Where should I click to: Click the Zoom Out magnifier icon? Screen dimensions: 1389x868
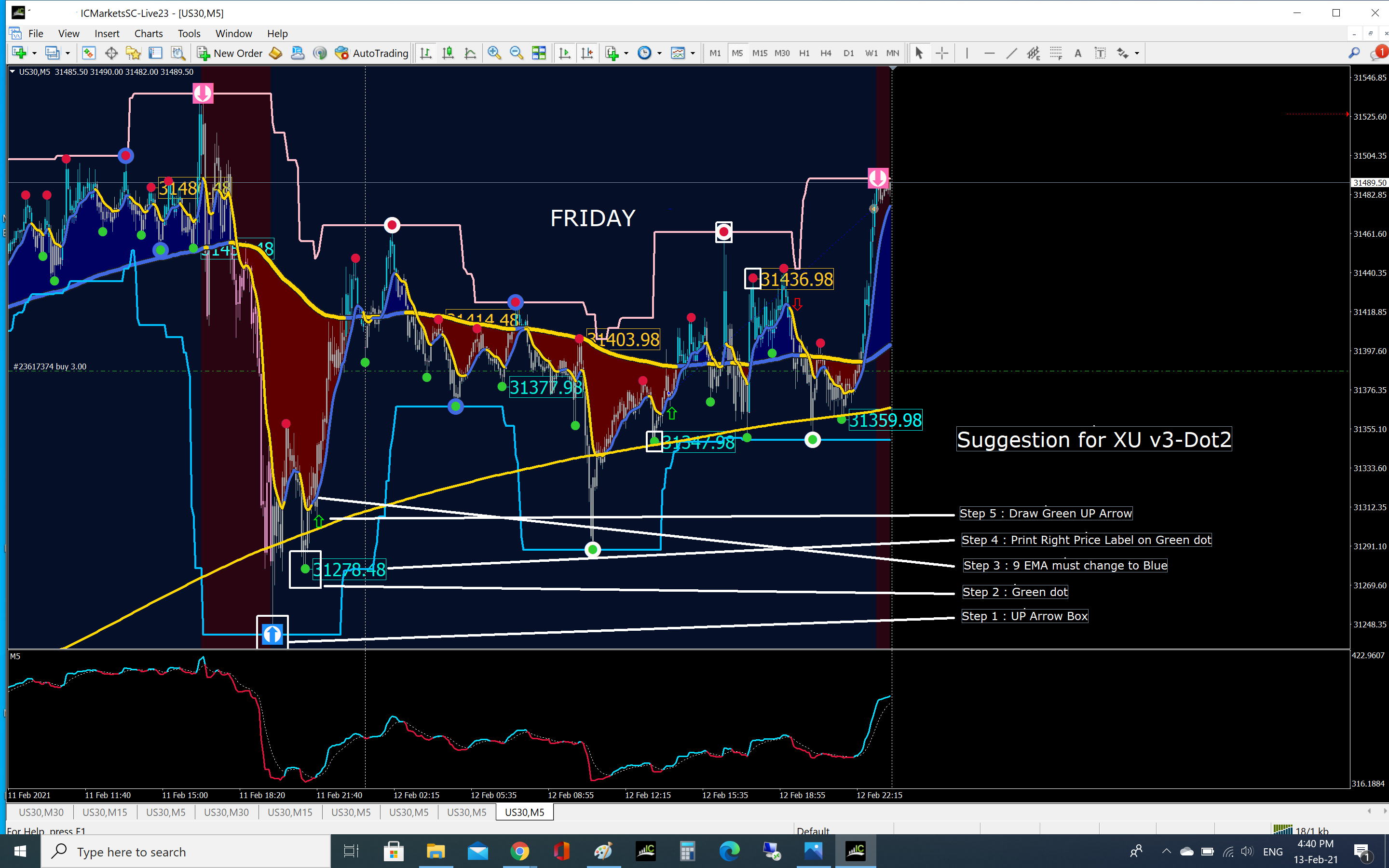click(x=516, y=54)
